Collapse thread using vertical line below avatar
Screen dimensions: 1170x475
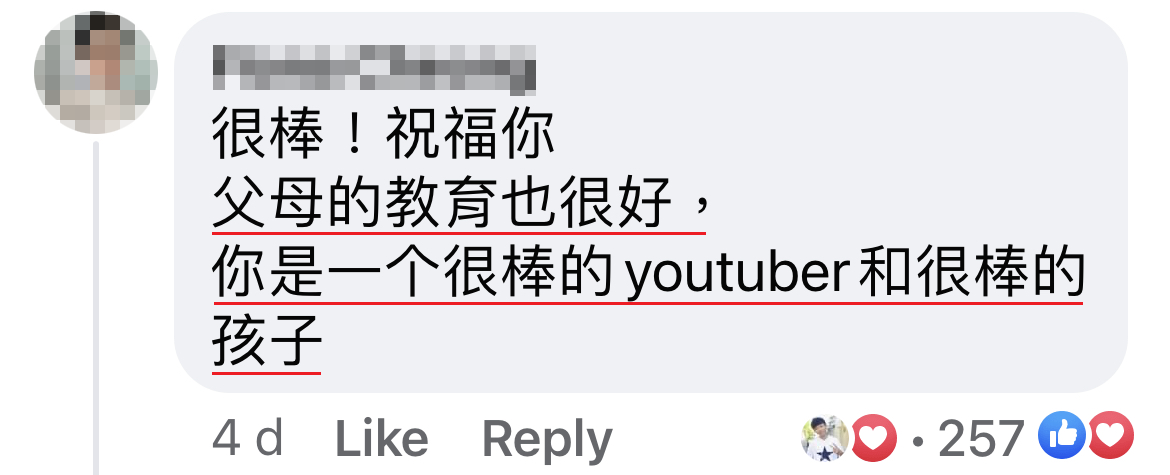click(x=96, y=307)
